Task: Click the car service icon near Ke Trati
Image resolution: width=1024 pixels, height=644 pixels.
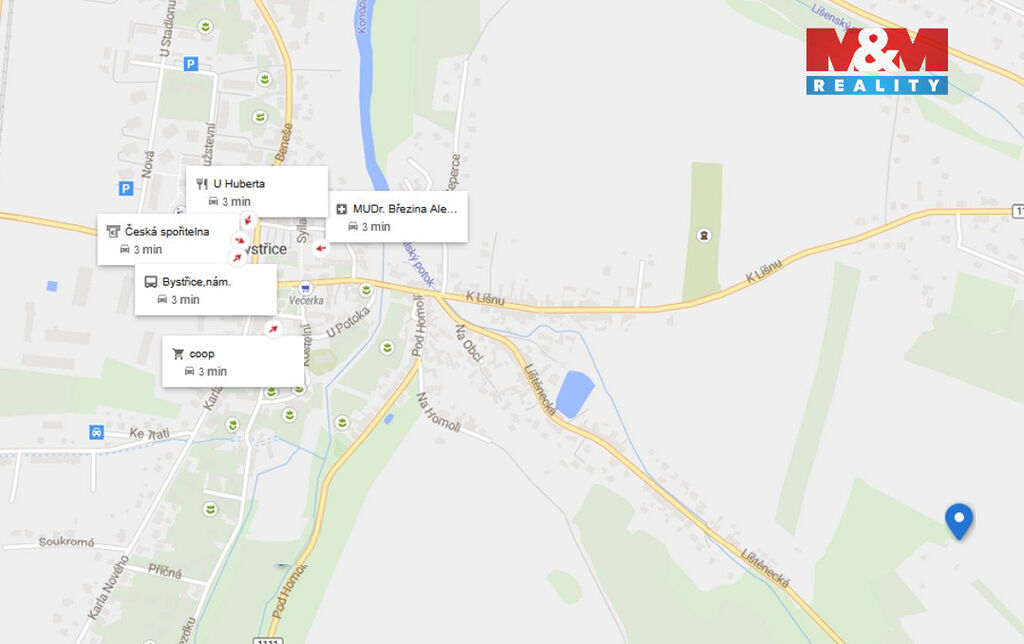Action: tap(96, 433)
